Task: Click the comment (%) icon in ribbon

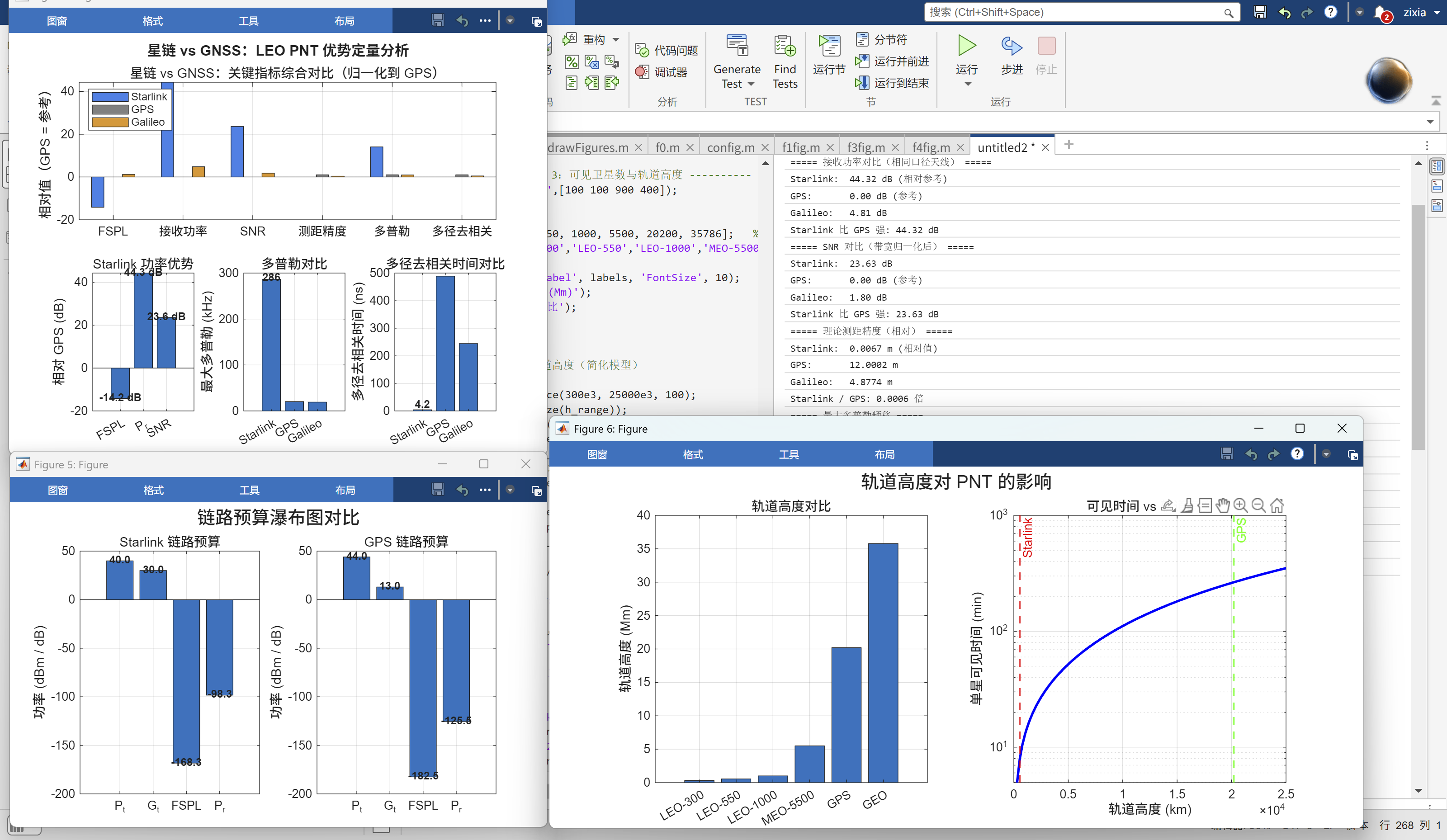Action: pyautogui.click(x=571, y=61)
